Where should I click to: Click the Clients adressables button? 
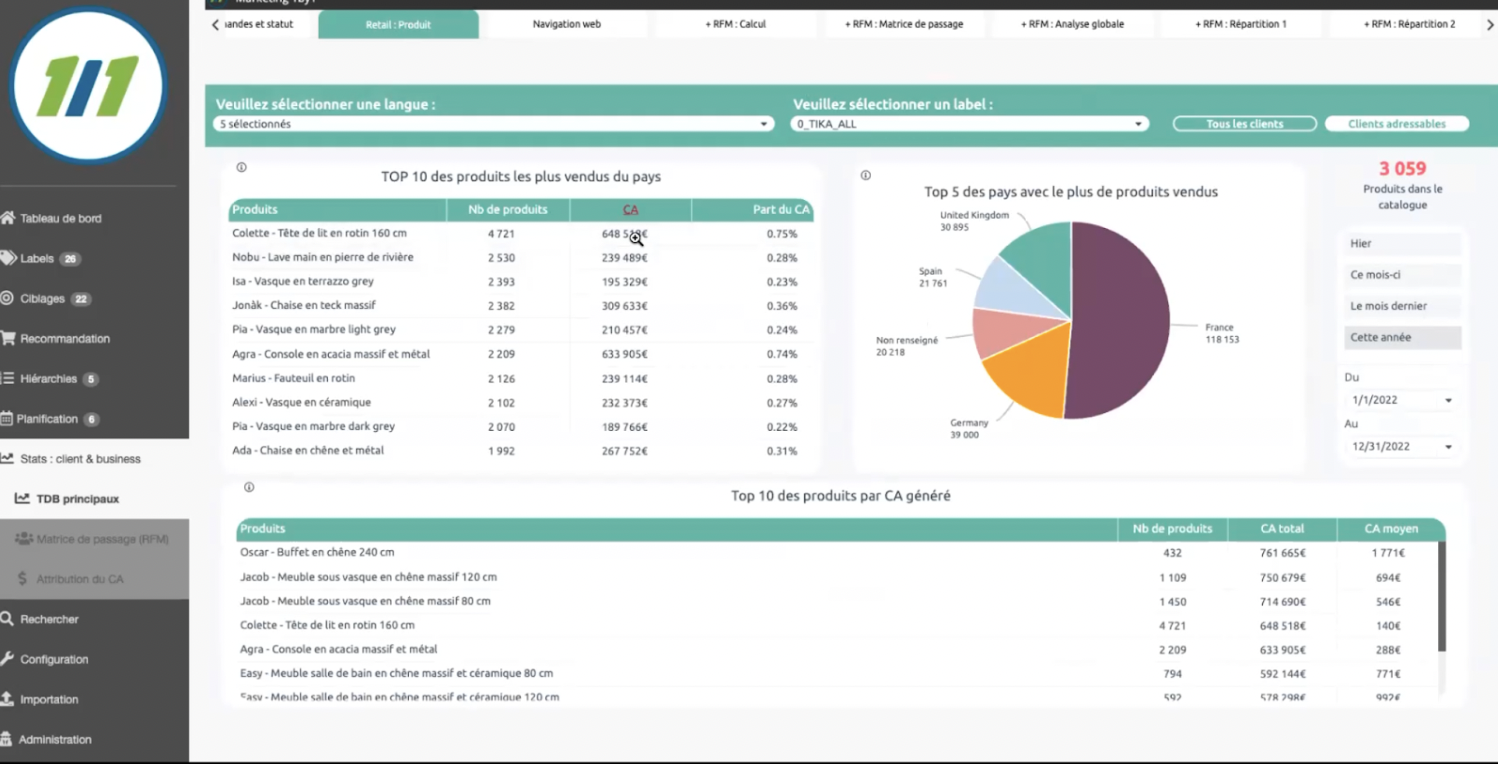point(1397,124)
